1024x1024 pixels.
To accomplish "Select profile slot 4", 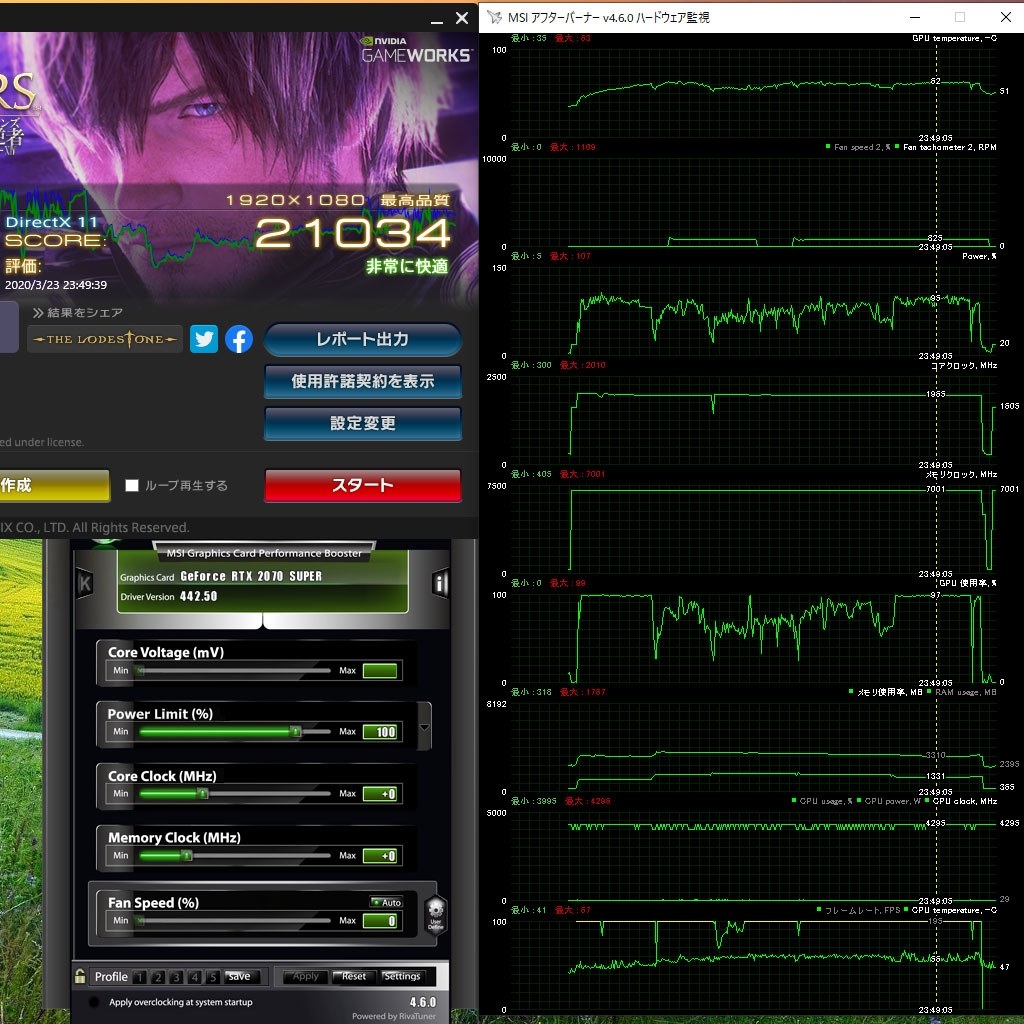I will [x=194, y=977].
